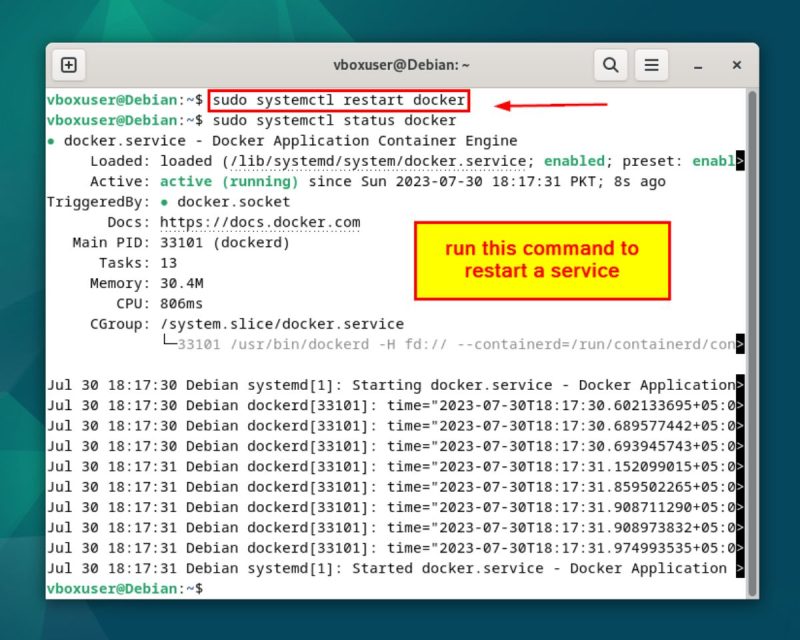Click the magnifier icon in the titlebar
This screenshot has height=640, width=800.
(610, 64)
